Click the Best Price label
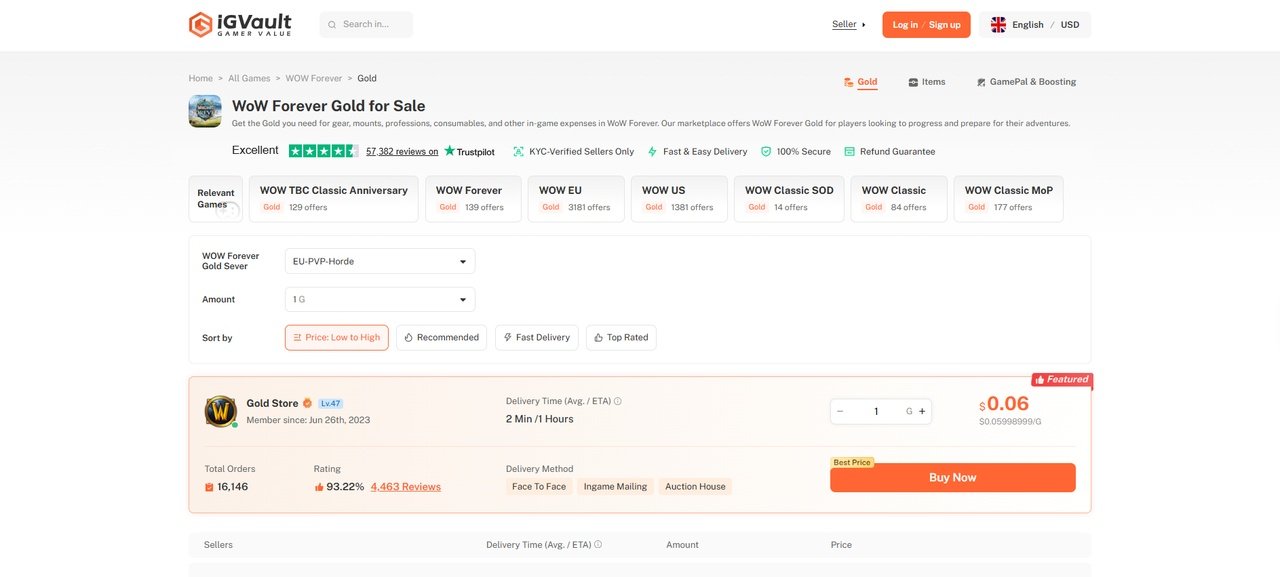This screenshot has height=577, width=1280. click(x=852, y=463)
